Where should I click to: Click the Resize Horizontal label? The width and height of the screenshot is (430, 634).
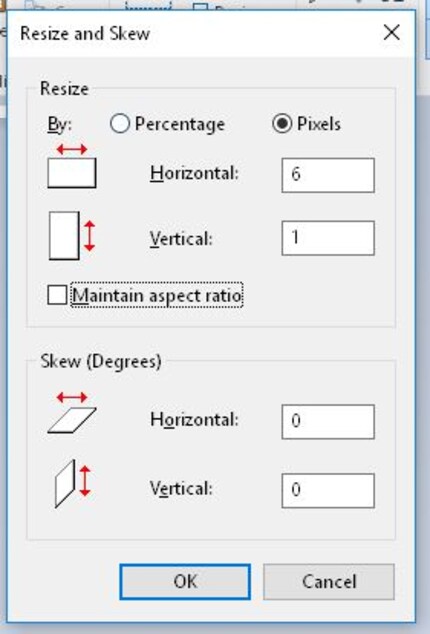pyautogui.click(x=195, y=174)
